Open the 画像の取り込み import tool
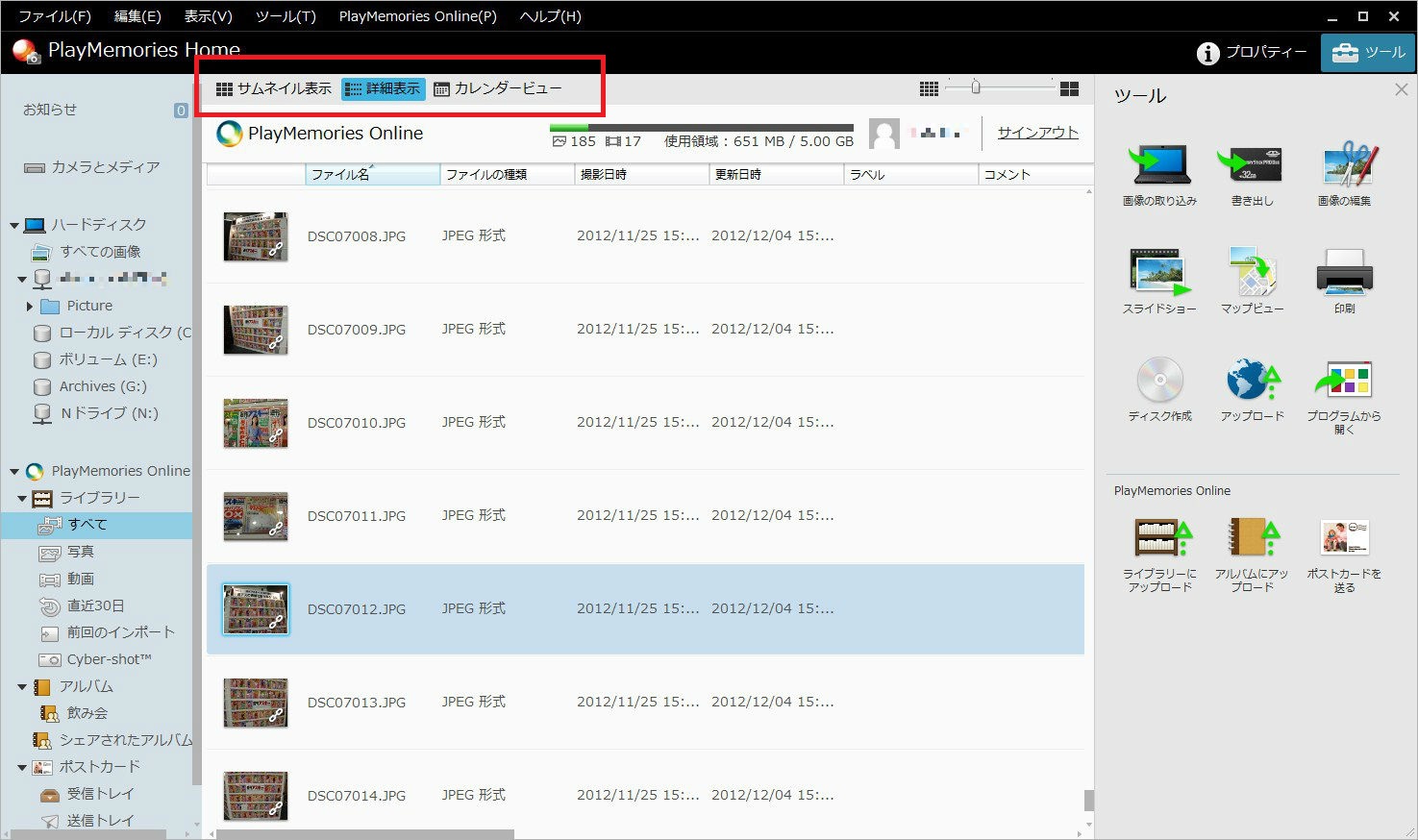Screen dimensions: 1418x840 pyautogui.click(x=1159, y=165)
